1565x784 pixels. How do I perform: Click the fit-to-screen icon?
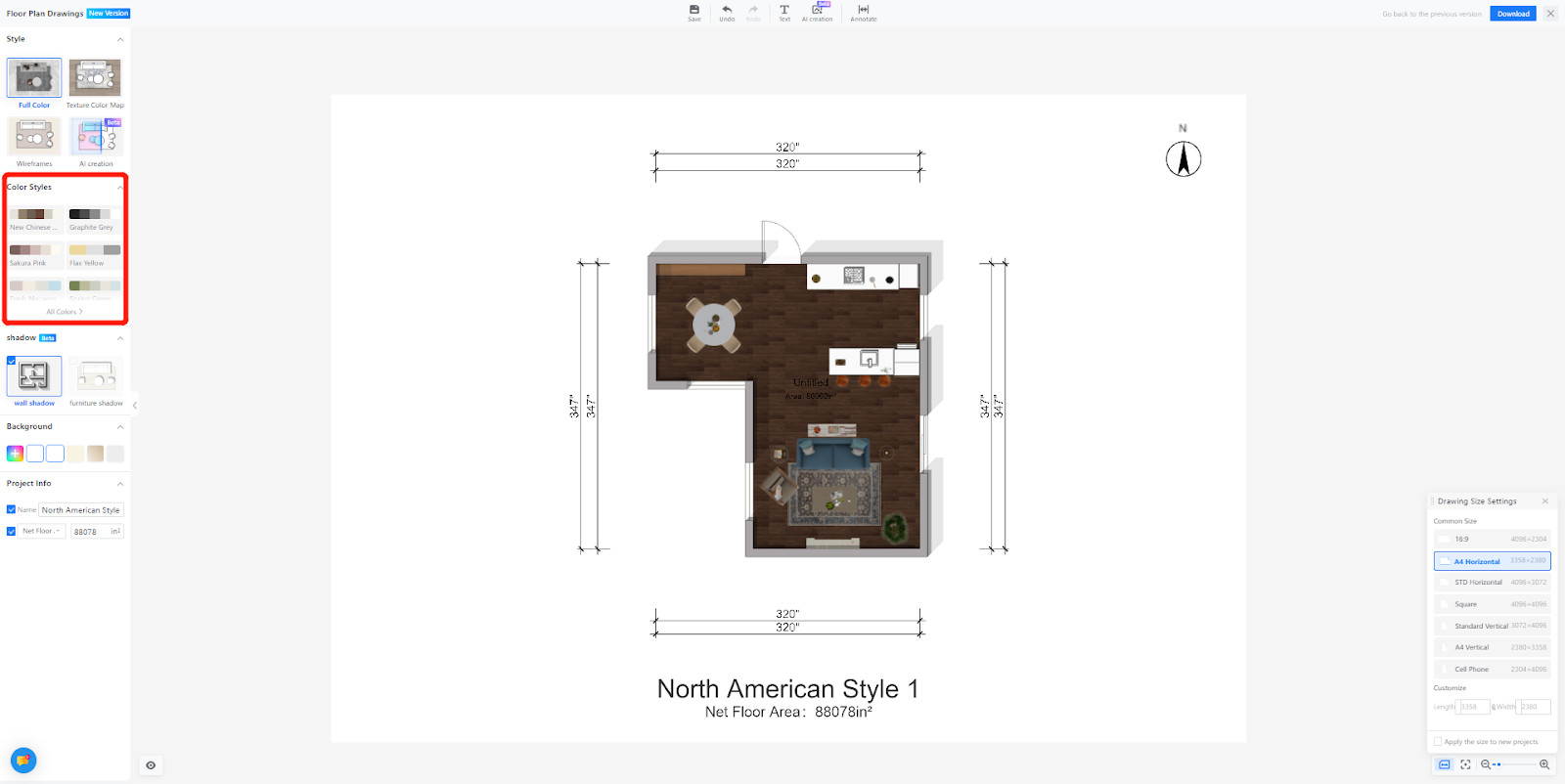[x=1465, y=764]
